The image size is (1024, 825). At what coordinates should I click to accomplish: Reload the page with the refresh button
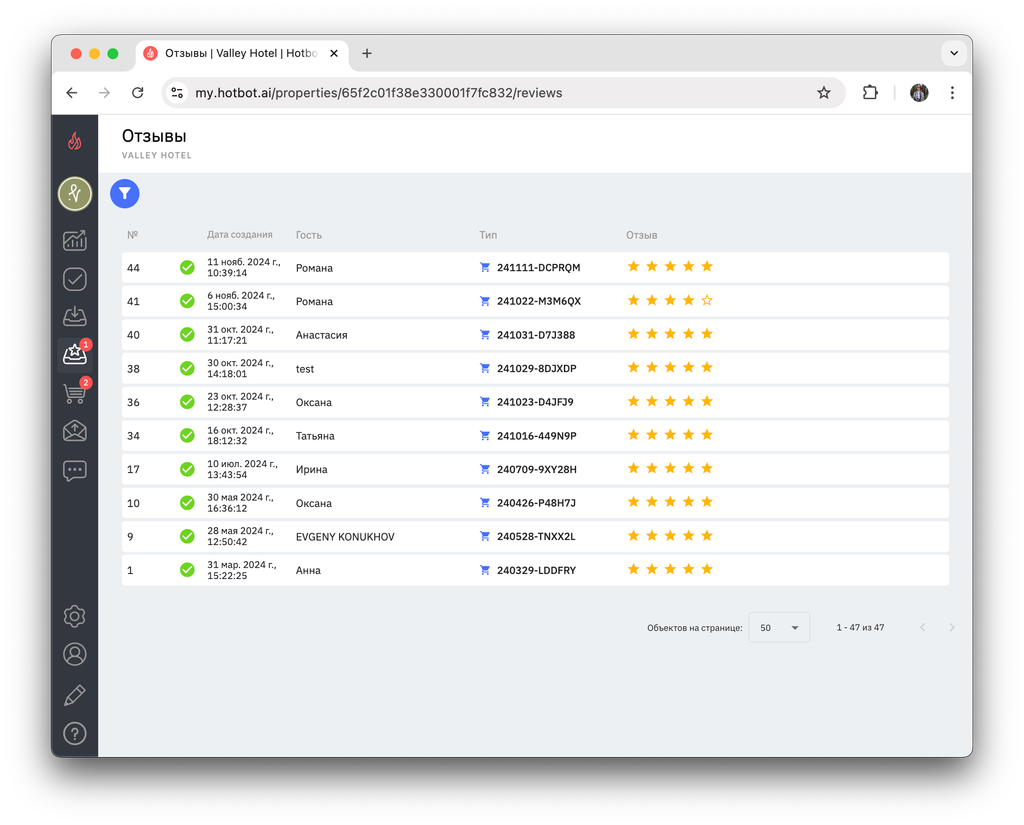tap(138, 93)
